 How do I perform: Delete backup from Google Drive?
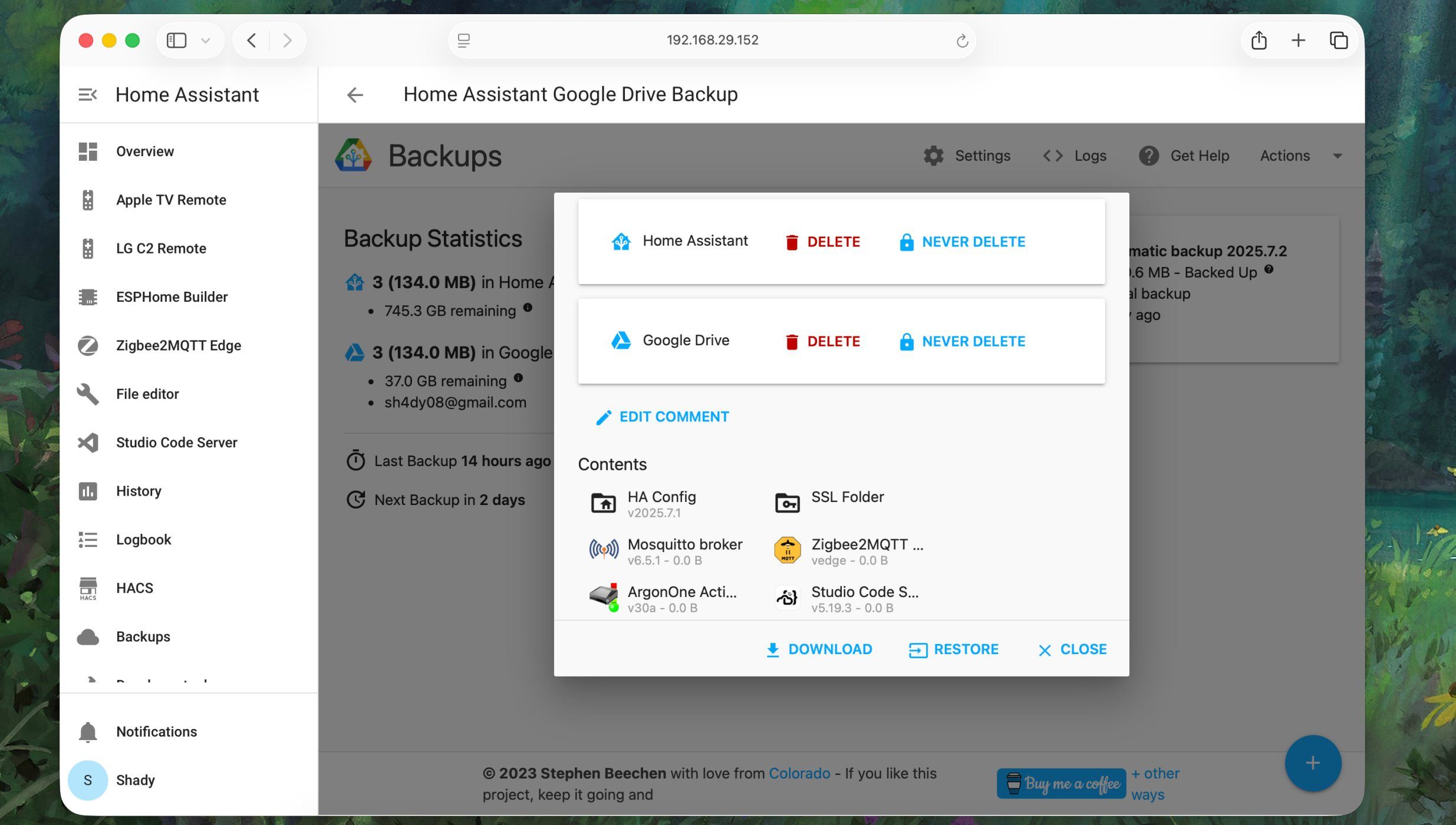[x=822, y=342]
